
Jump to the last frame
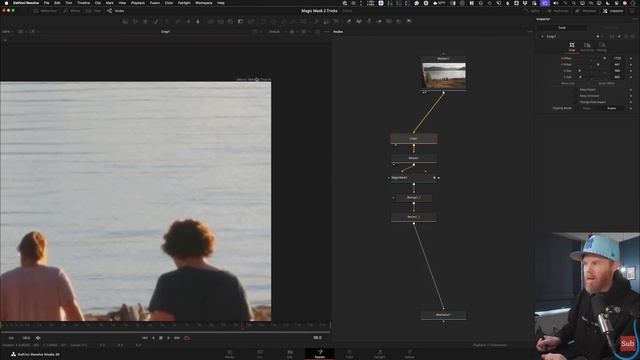[177, 338]
